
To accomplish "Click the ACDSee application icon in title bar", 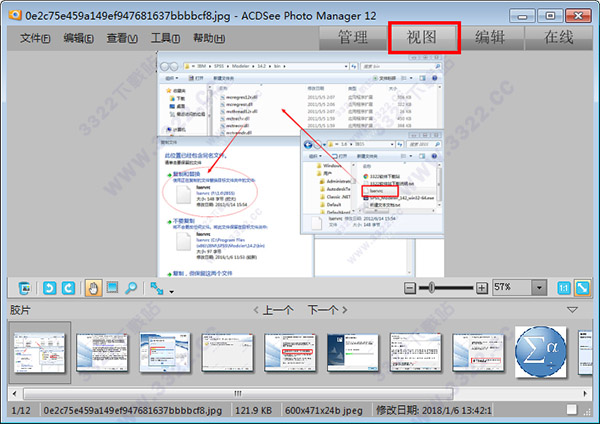I will pos(15,15).
